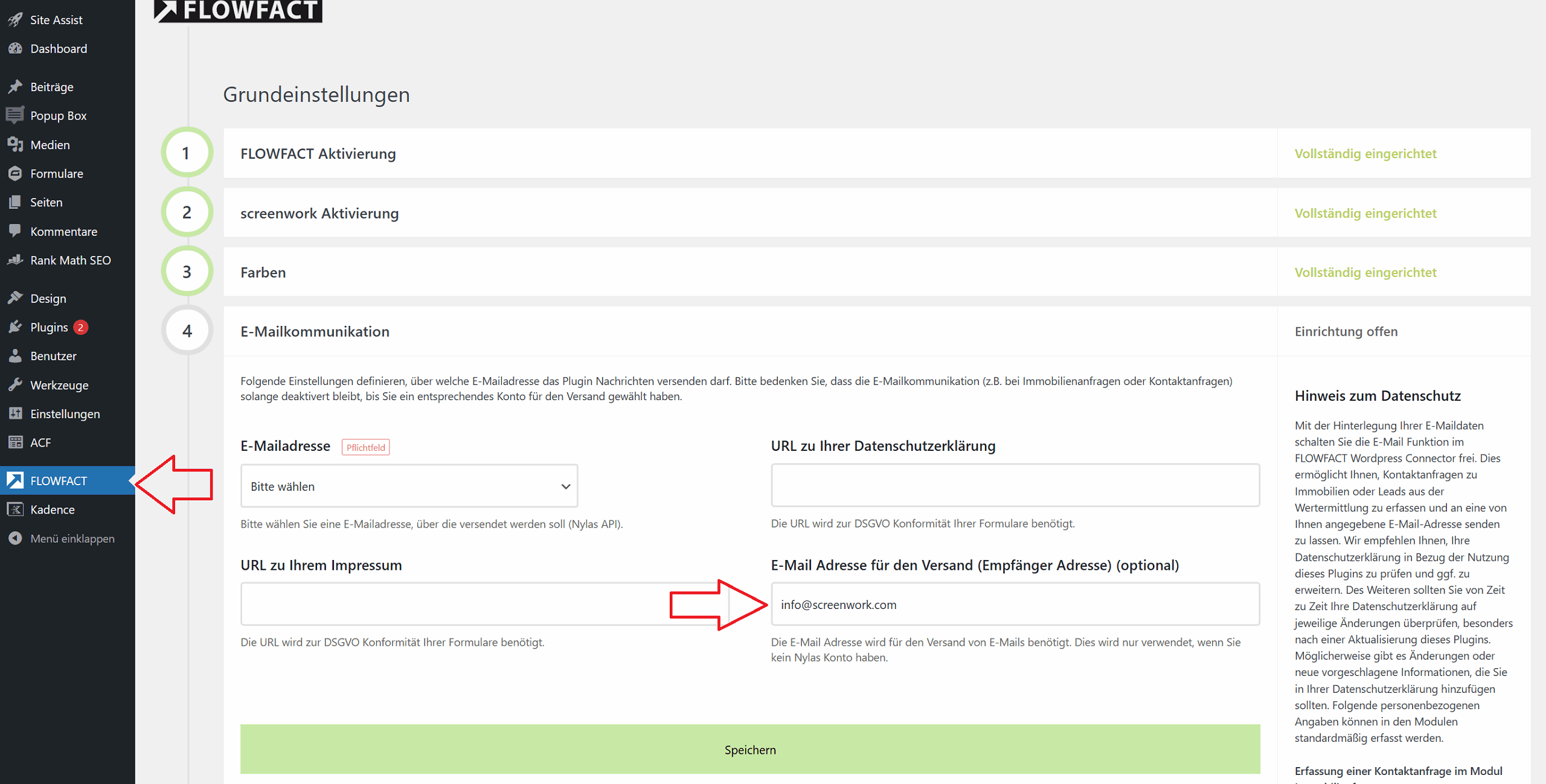The width and height of the screenshot is (1546, 784).
Task: Collapse step 4 E-Mailkommunikation section
Action: tap(750, 331)
